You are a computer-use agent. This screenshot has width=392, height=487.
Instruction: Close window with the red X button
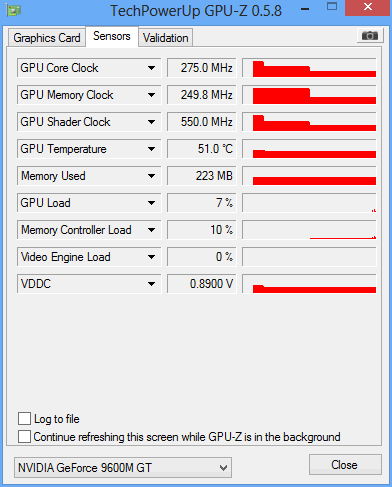(x=368, y=7)
